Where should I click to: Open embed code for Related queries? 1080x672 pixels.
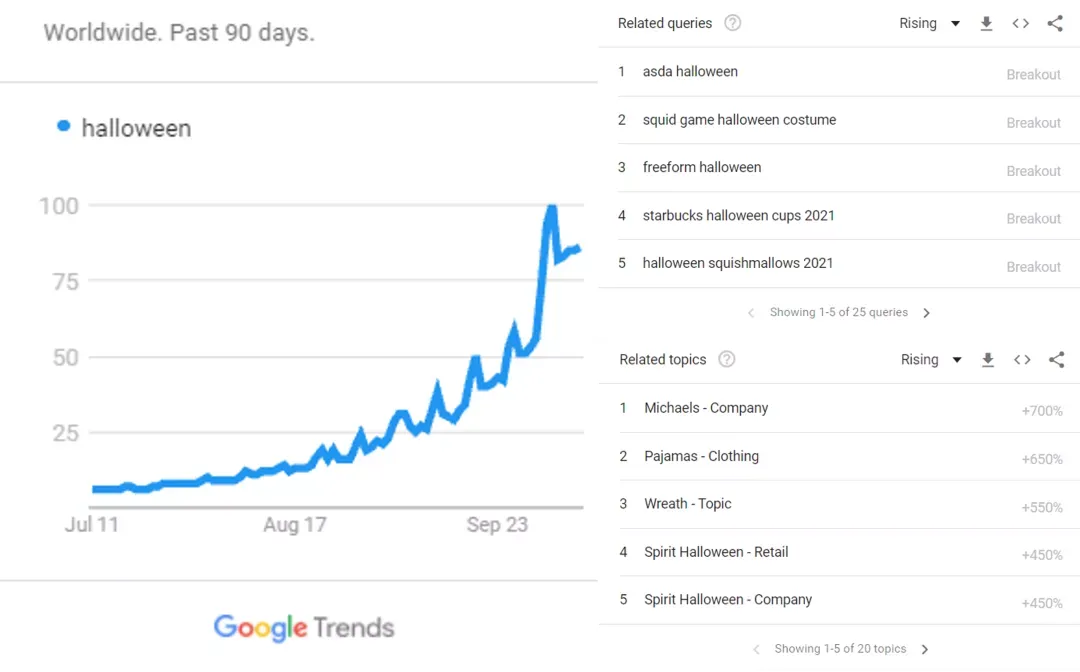click(1021, 23)
